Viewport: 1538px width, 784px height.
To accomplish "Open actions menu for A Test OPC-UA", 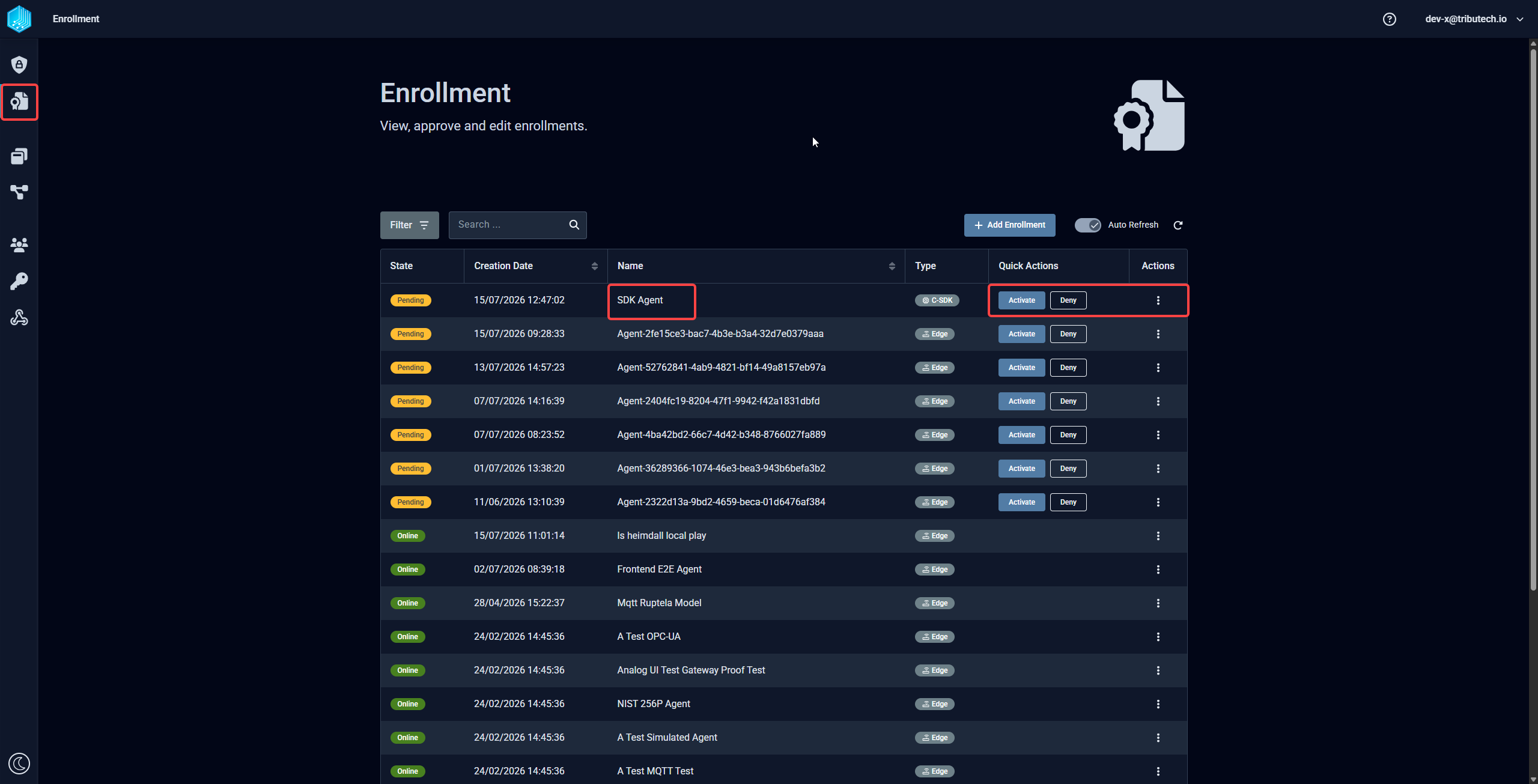I will coord(1158,637).
